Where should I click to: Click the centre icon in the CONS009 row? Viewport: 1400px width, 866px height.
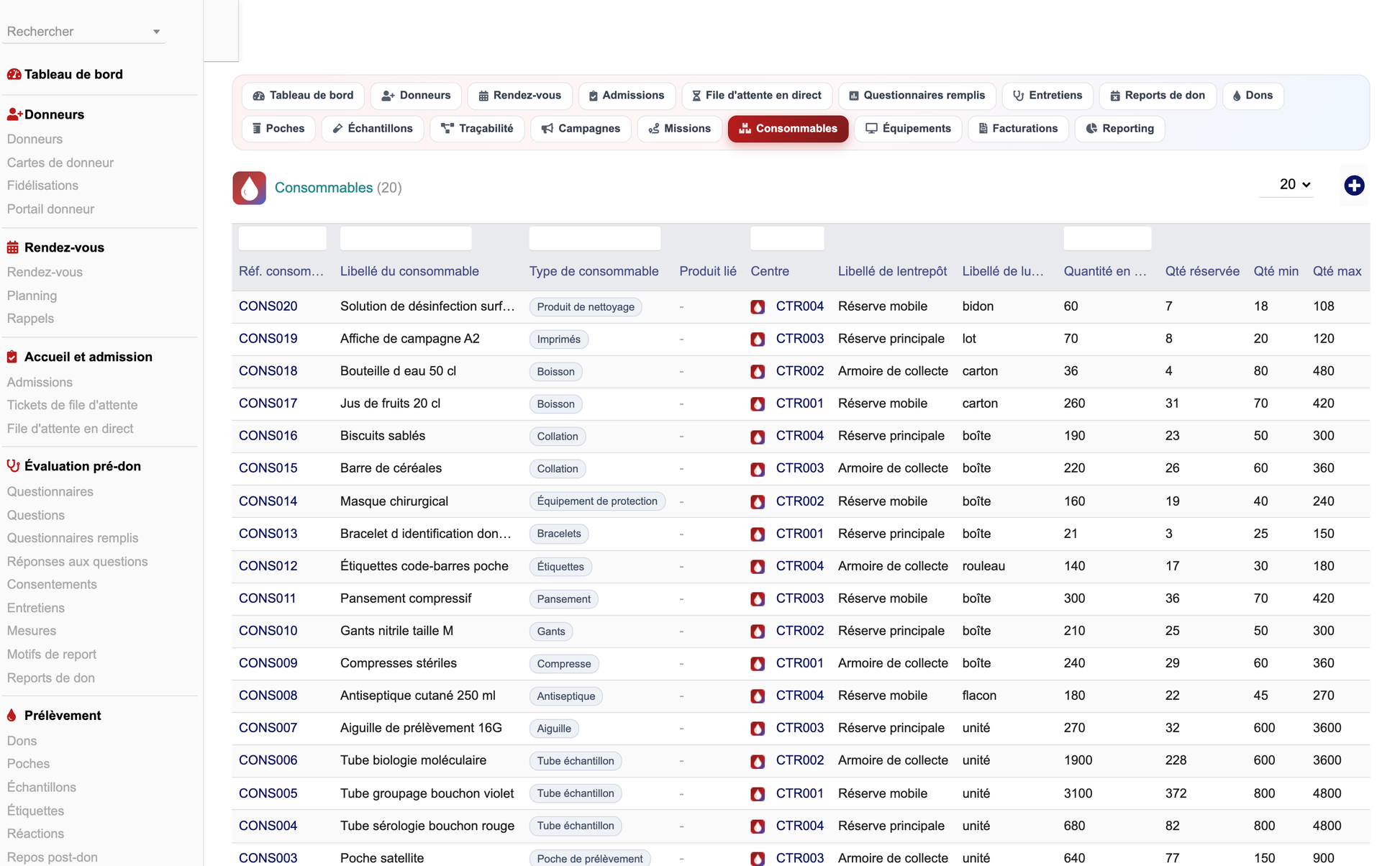click(x=758, y=664)
